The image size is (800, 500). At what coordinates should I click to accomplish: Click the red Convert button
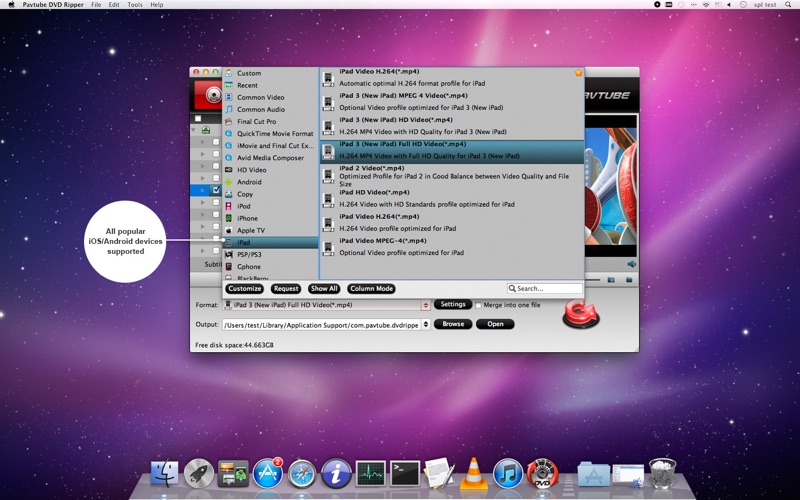pyautogui.click(x=580, y=314)
